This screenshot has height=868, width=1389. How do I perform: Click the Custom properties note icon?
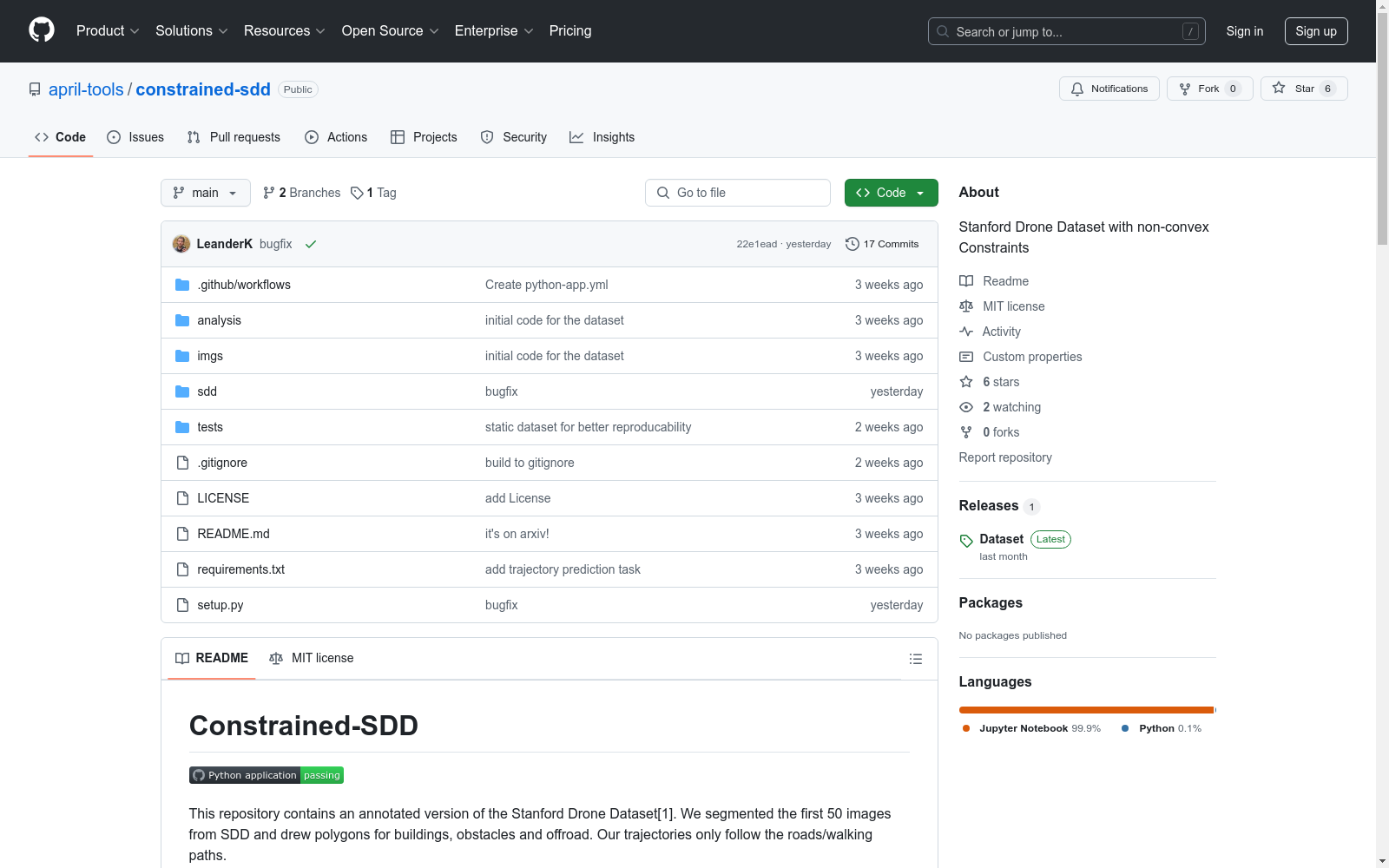(x=966, y=357)
